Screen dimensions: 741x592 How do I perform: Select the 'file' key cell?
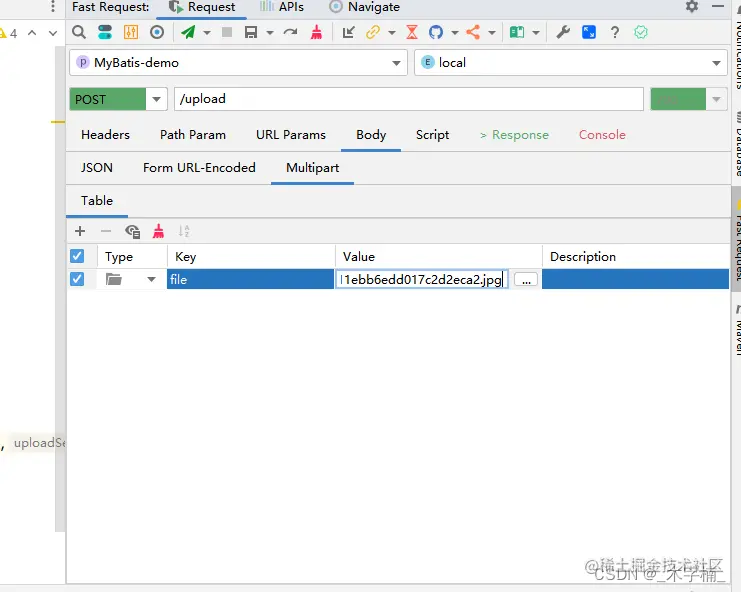pos(250,279)
